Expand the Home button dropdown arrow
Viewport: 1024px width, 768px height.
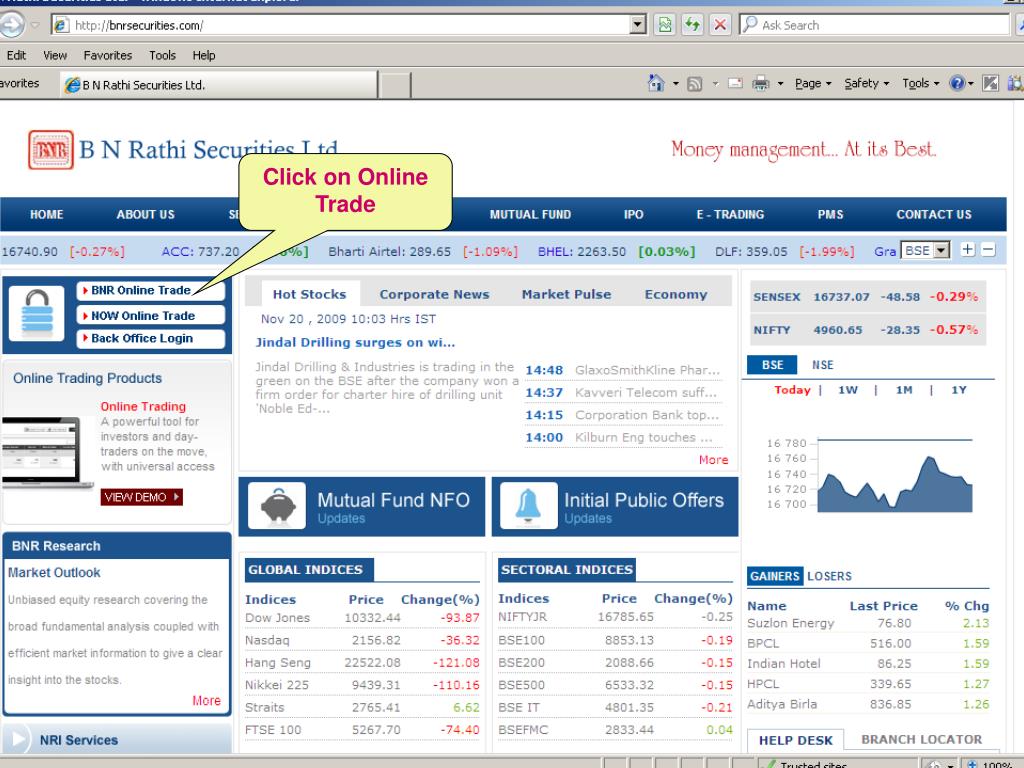[675, 84]
